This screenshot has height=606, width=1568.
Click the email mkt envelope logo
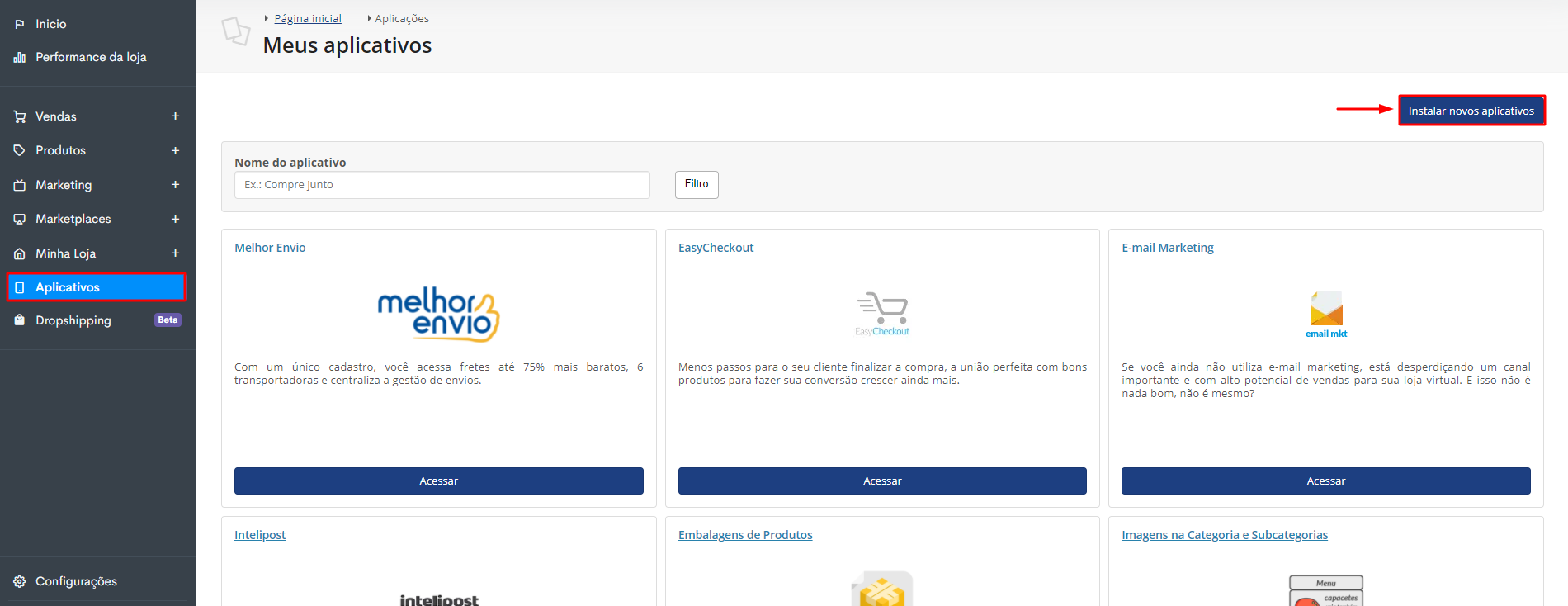click(x=1326, y=315)
